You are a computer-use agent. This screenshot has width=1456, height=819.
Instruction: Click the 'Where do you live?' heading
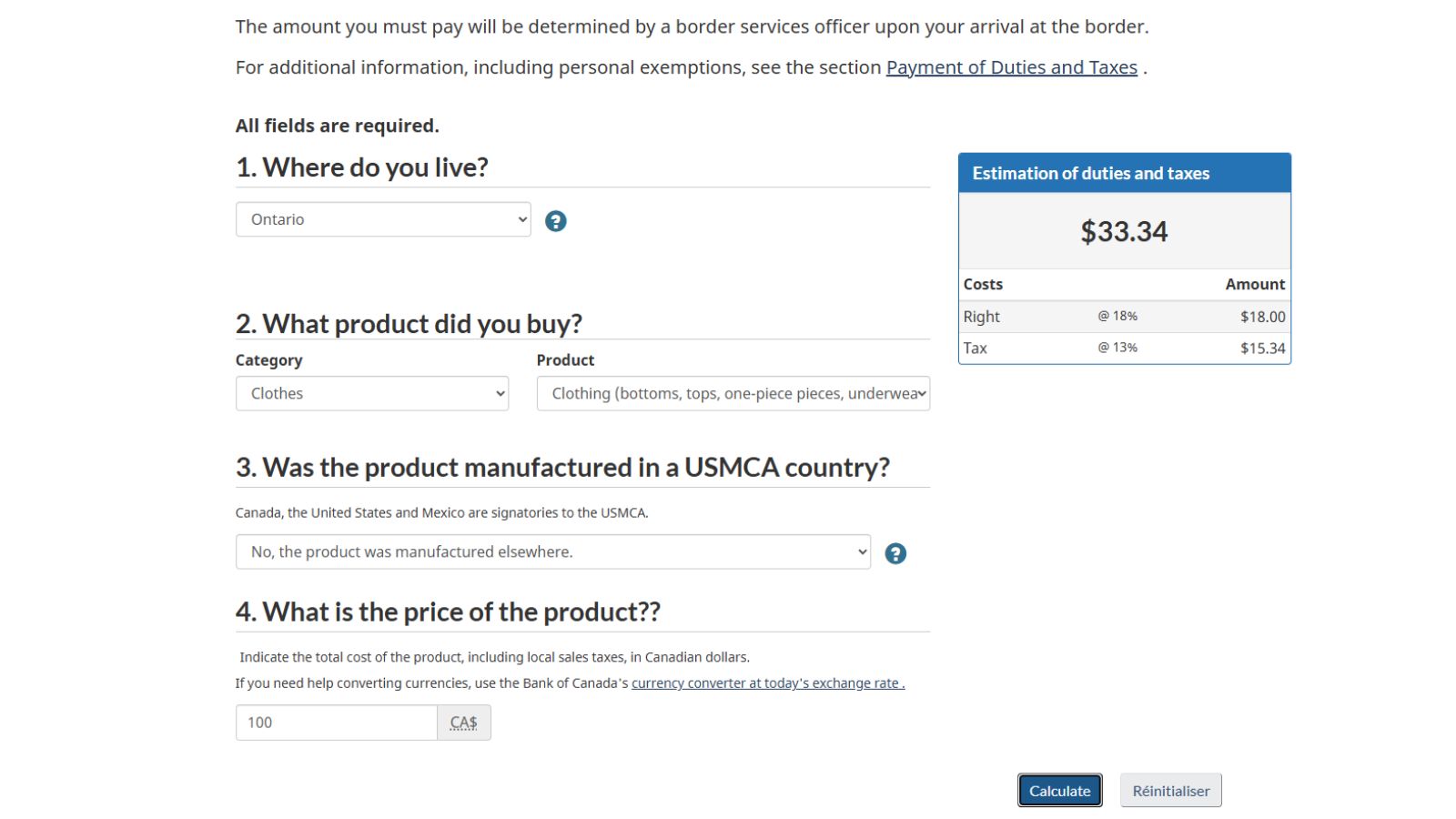coord(362,167)
